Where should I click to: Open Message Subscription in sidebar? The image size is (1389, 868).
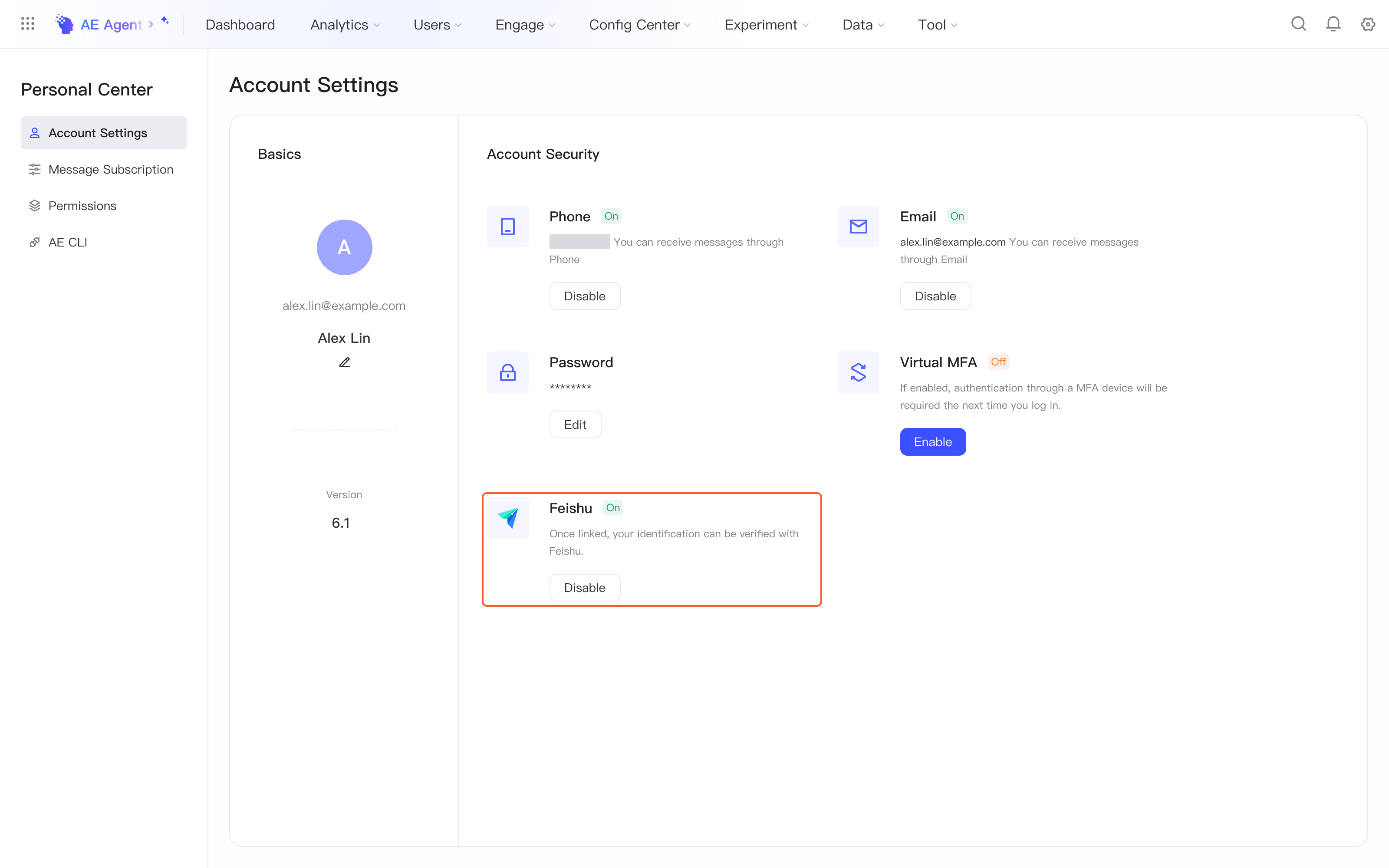coord(104,169)
